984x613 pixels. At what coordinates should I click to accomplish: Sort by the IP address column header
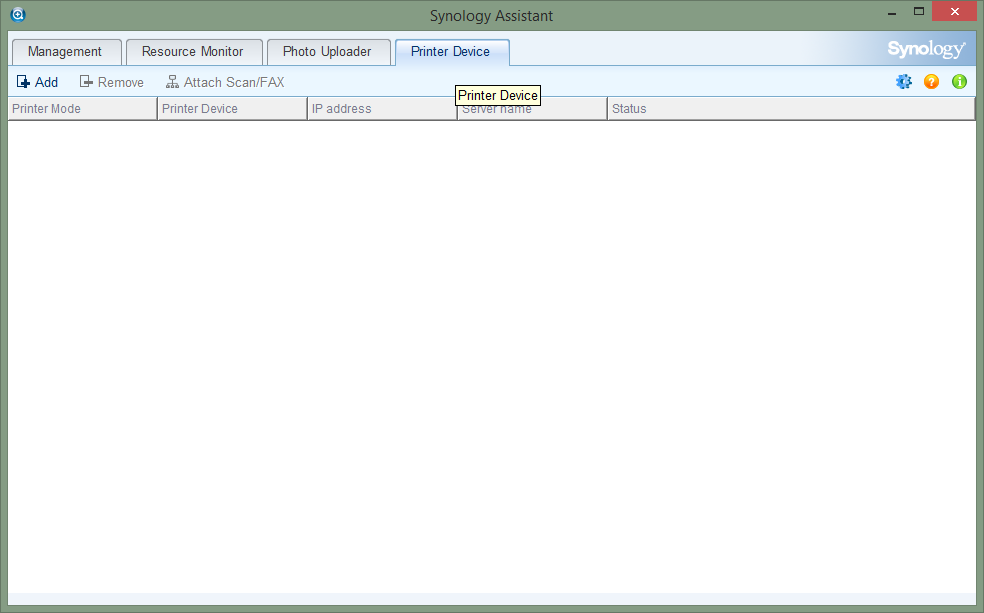(382, 109)
